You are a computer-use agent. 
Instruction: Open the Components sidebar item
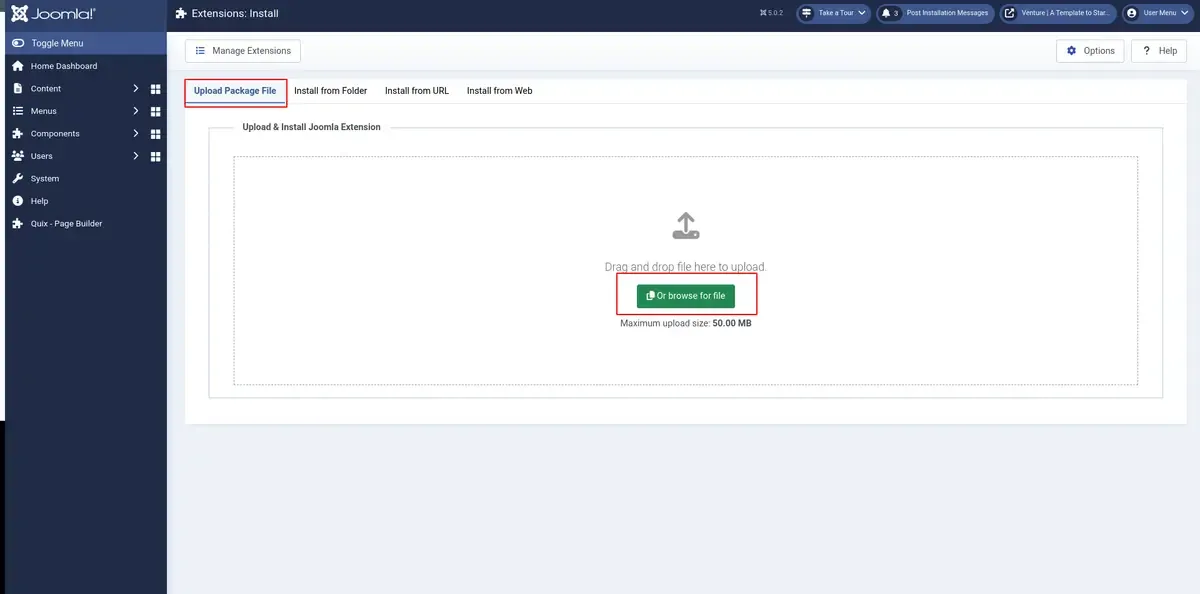click(x=55, y=134)
